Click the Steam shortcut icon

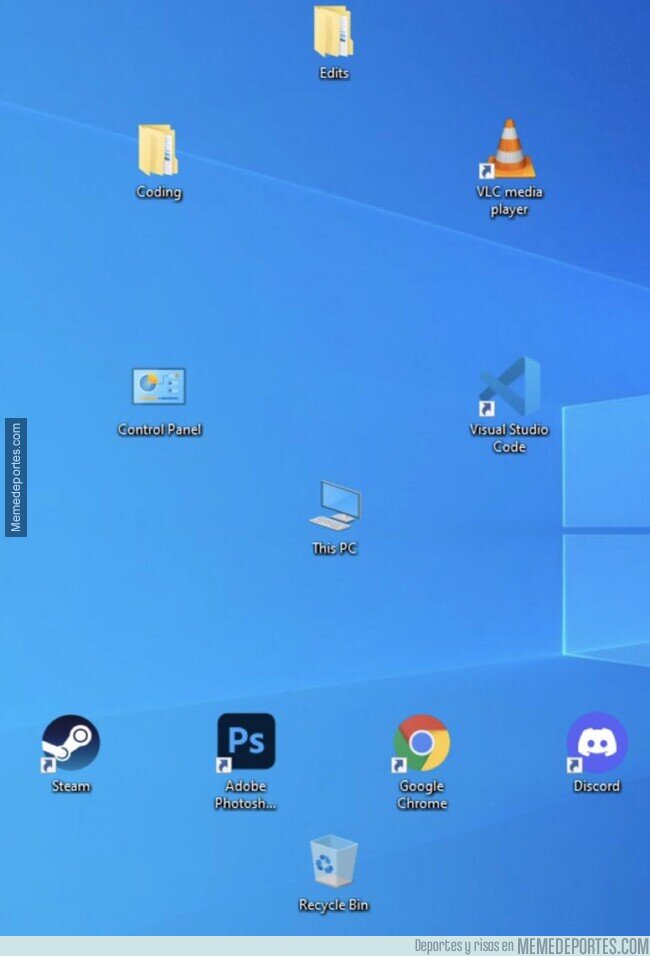(71, 742)
